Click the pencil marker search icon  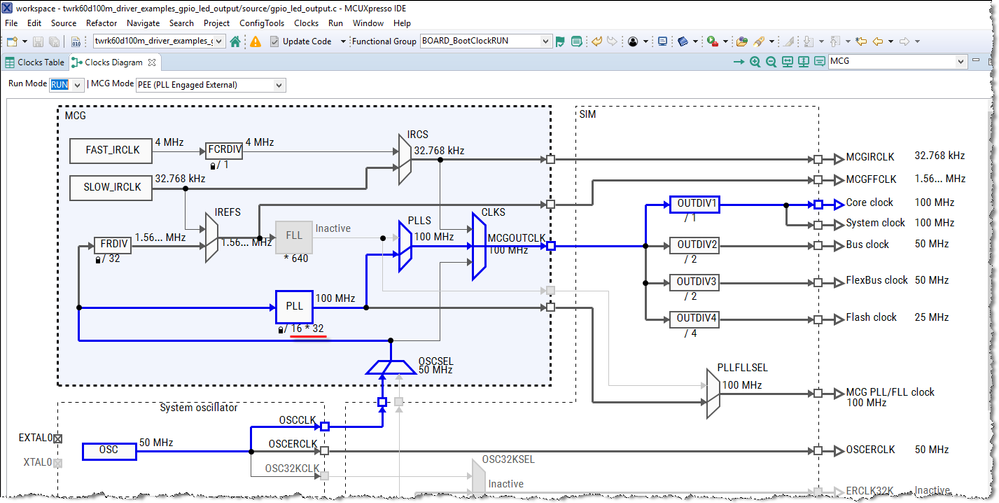[x=758, y=41]
